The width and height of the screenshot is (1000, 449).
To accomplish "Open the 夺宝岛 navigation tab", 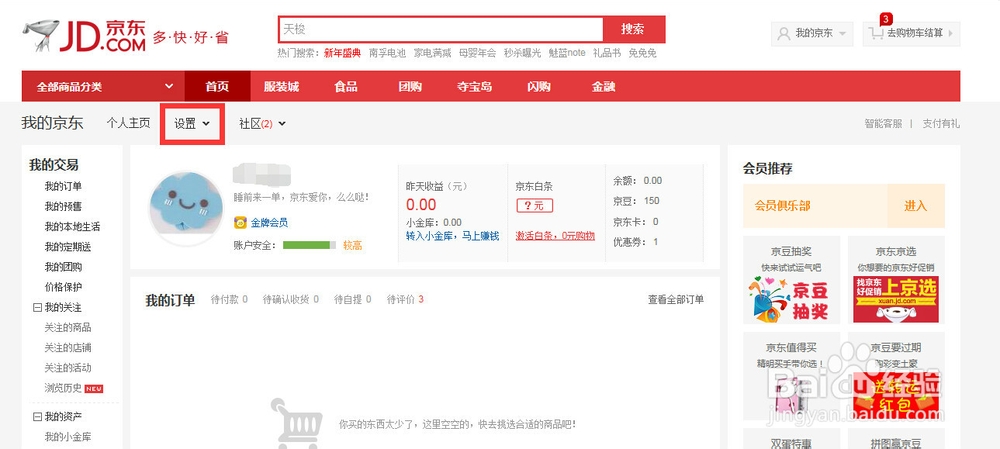I will (474, 87).
